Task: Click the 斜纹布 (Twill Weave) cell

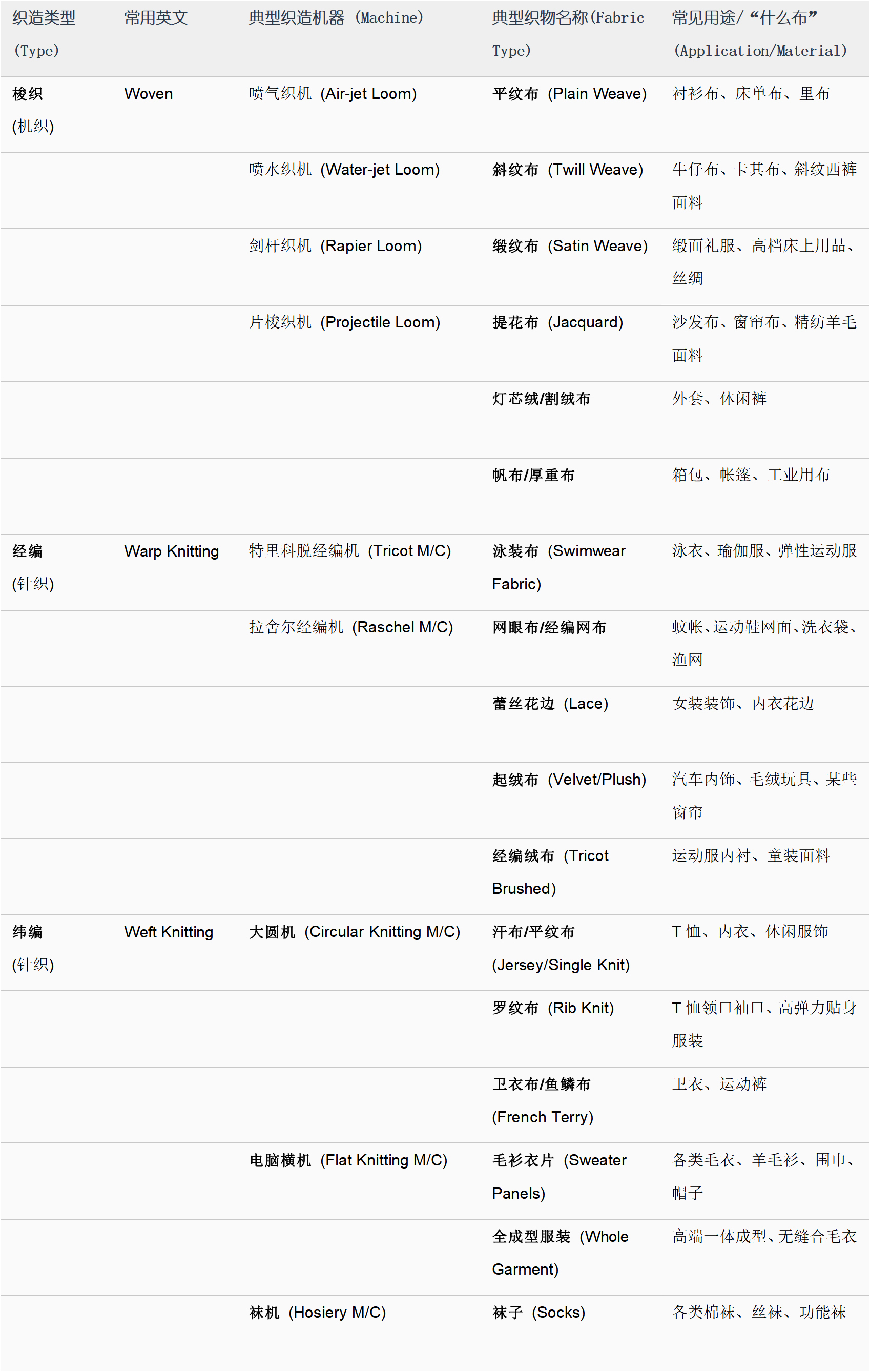Action: pyautogui.click(x=568, y=170)
